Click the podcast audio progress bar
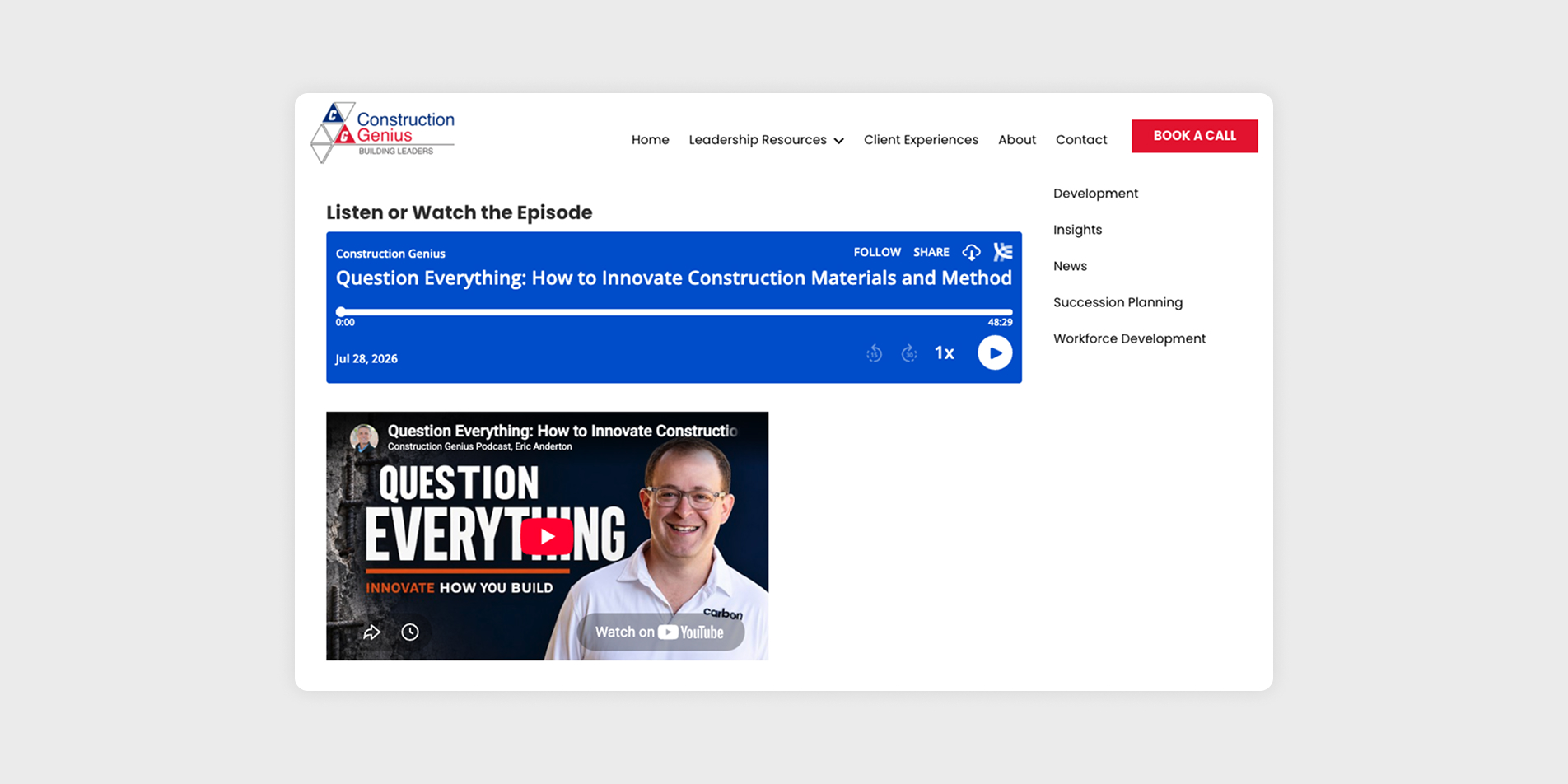 click(x=674, y=312)
